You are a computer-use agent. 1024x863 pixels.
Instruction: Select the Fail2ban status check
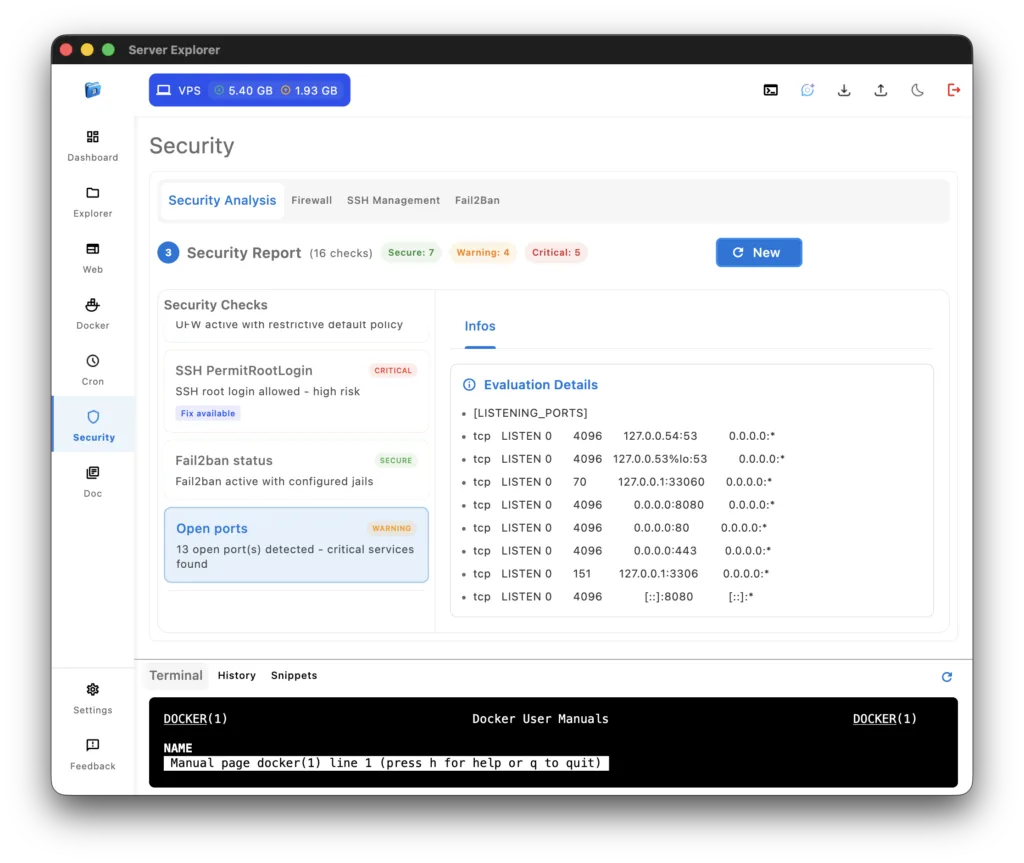coord(296,470)
